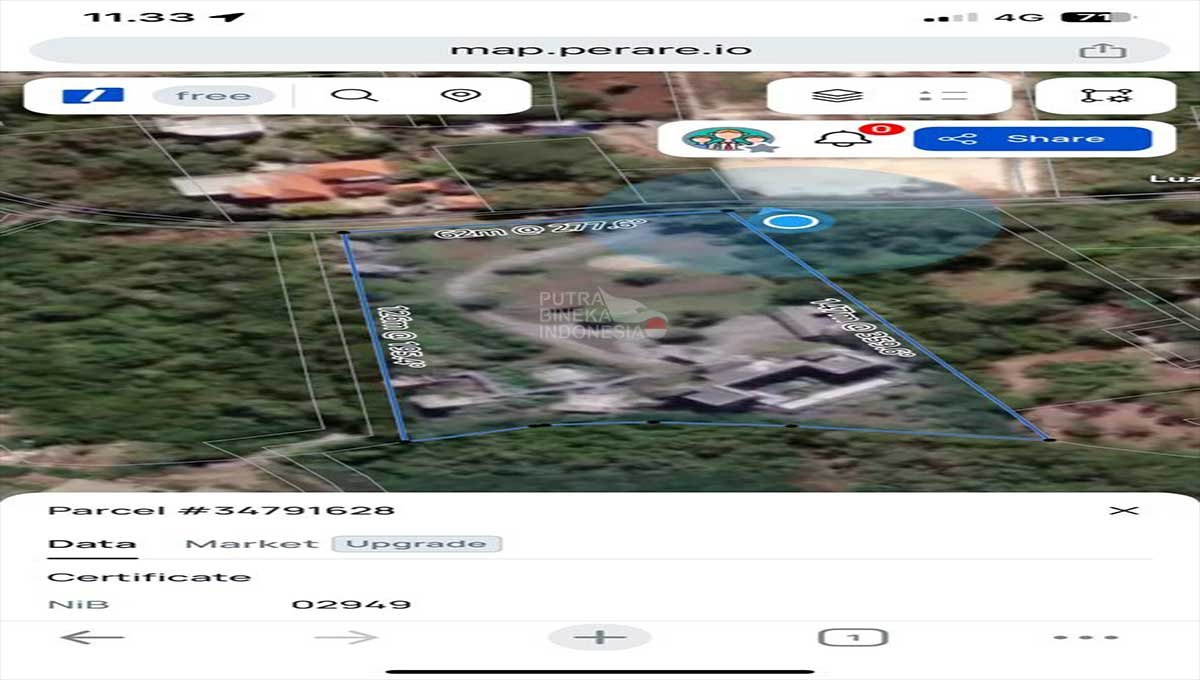Switch to the Market tab
This screenshot has height=680, width=1200.
pos(251,544)
